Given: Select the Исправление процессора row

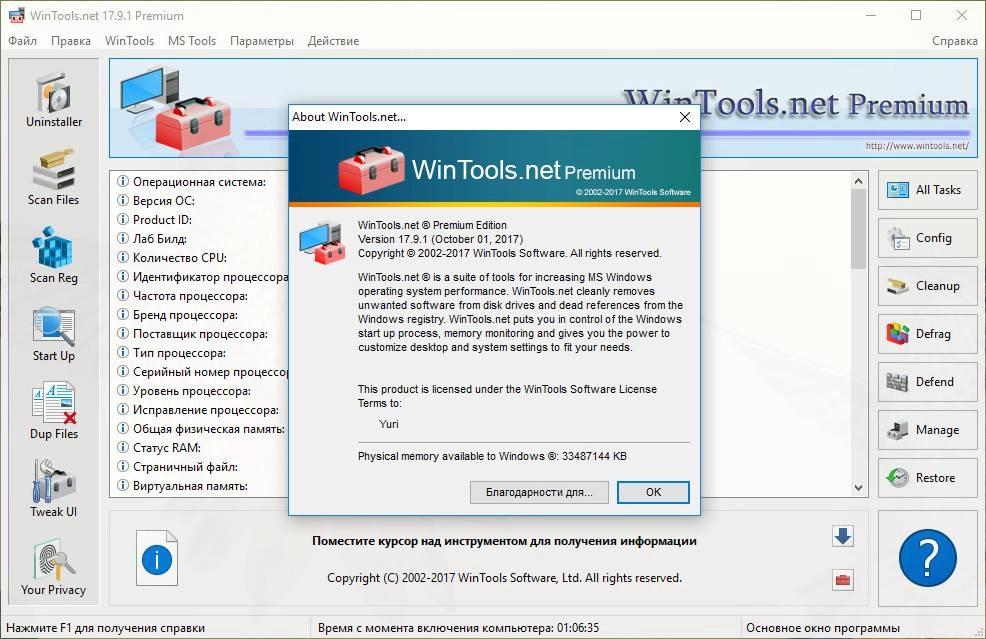Looking at the screenshot, I should click(x=199, y=410).
